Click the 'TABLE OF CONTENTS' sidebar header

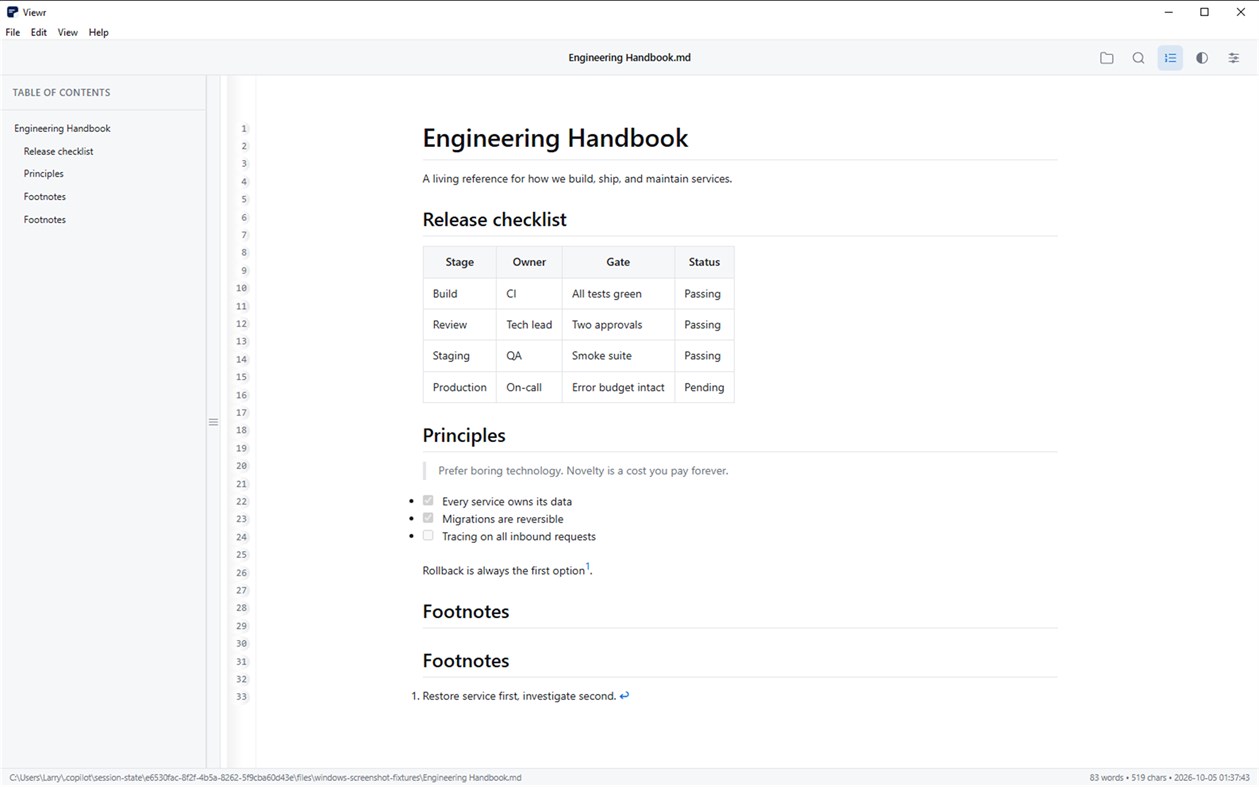pos(61,92)
